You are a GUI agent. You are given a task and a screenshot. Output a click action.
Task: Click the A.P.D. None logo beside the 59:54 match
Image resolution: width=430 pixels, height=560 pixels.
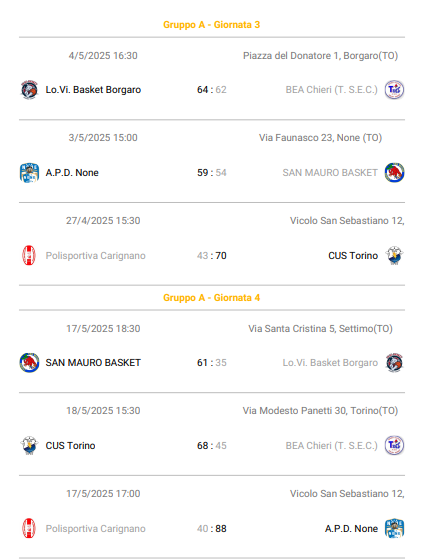coord(29,173)
